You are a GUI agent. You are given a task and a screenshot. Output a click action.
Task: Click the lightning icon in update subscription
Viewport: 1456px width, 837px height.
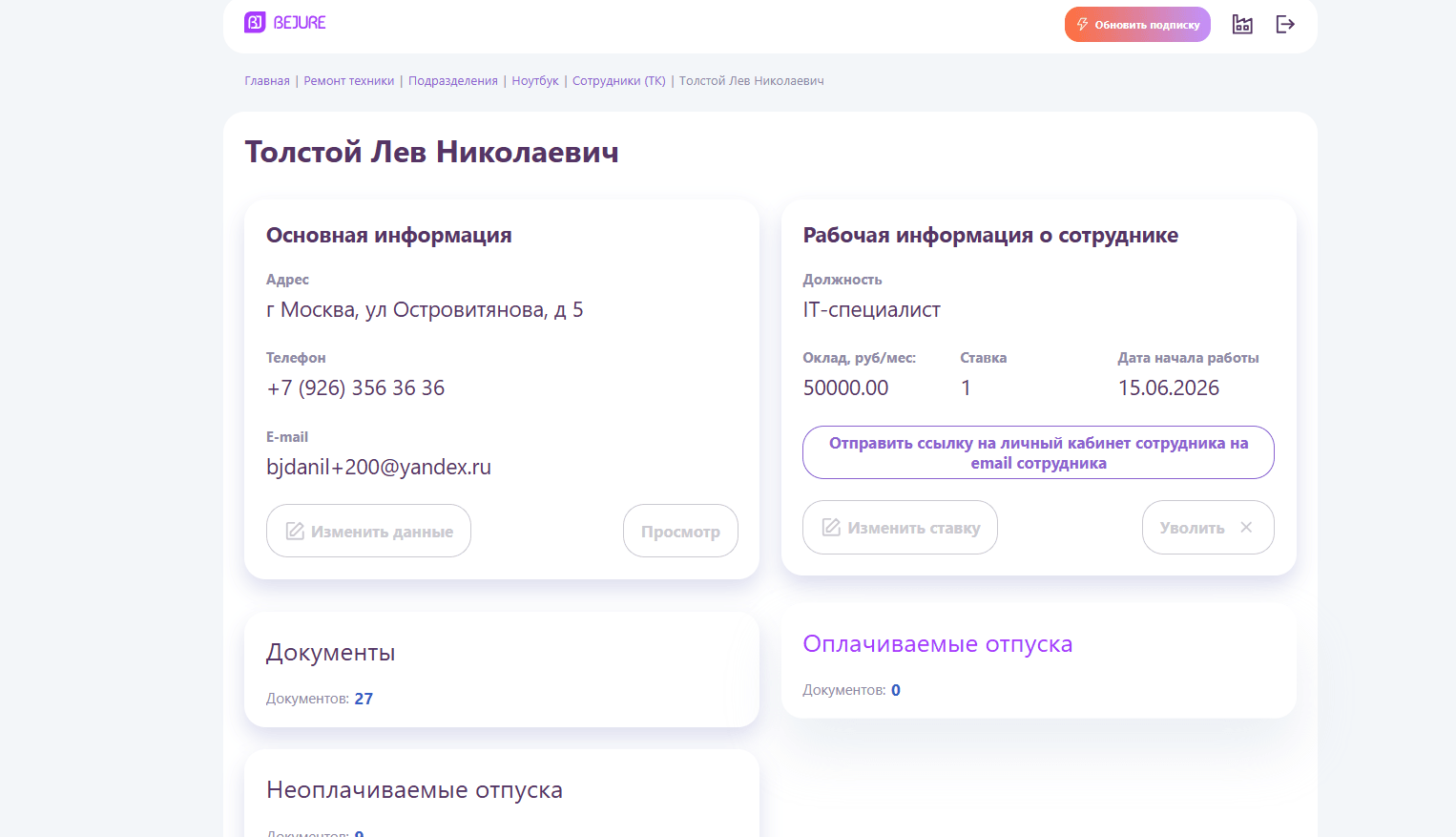pos(1082,25)
